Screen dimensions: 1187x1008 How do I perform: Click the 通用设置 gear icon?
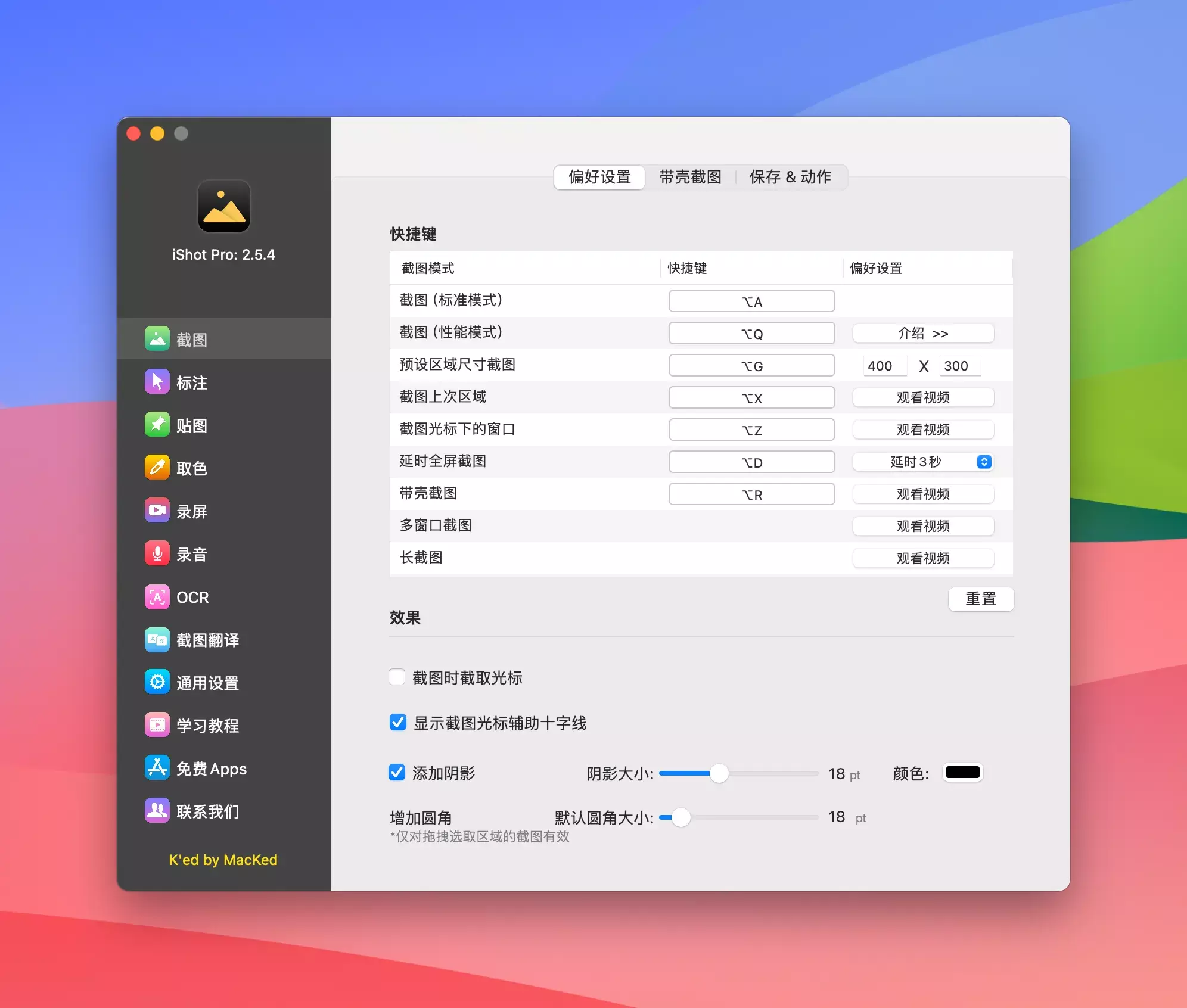(157, 682)
